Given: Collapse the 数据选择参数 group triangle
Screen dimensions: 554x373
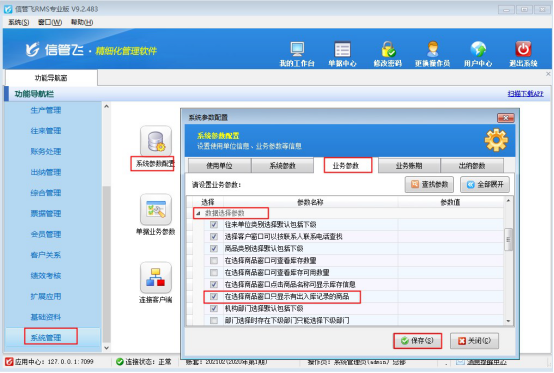Looking at the screenshot, I should 198,213.
